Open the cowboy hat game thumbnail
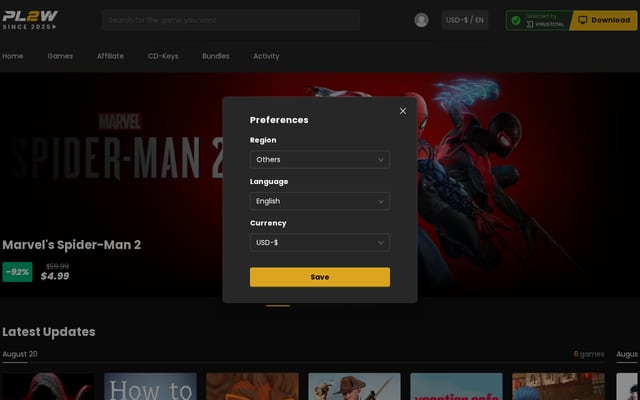Screen dimensions: 640x400 coord(354,386)
